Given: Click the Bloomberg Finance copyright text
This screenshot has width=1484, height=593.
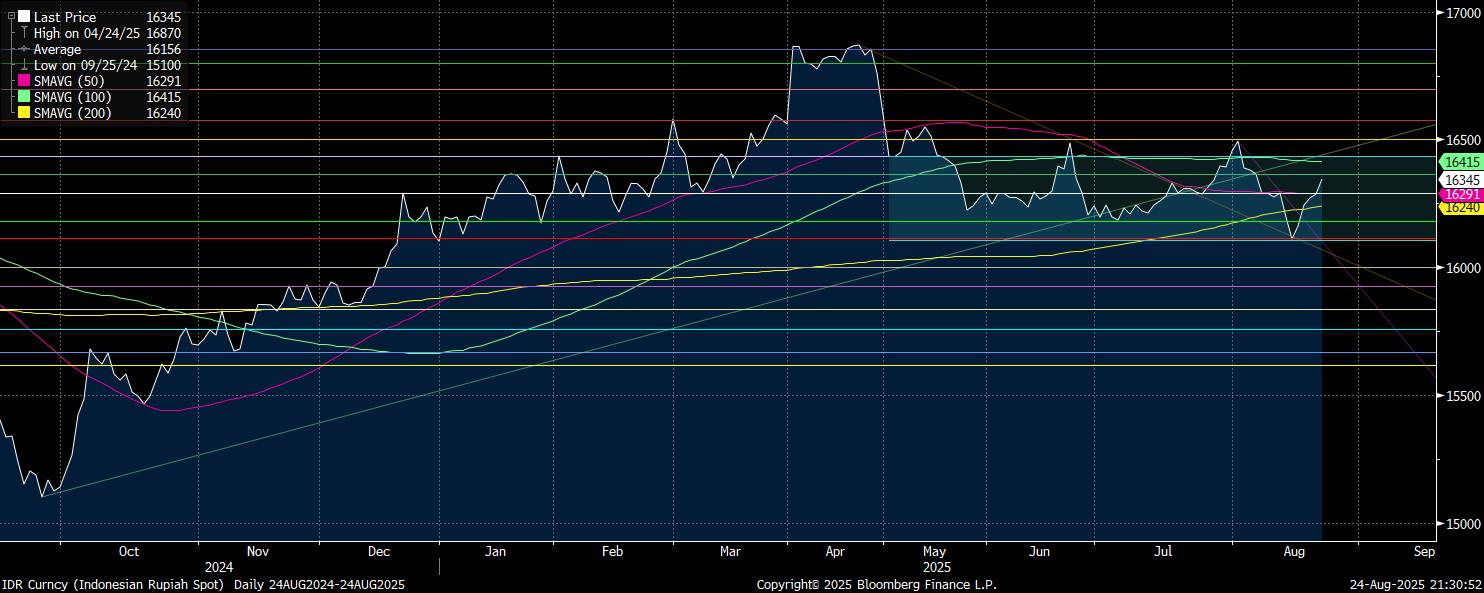Looking at the screenshot, I should click(x=876, y=584).
